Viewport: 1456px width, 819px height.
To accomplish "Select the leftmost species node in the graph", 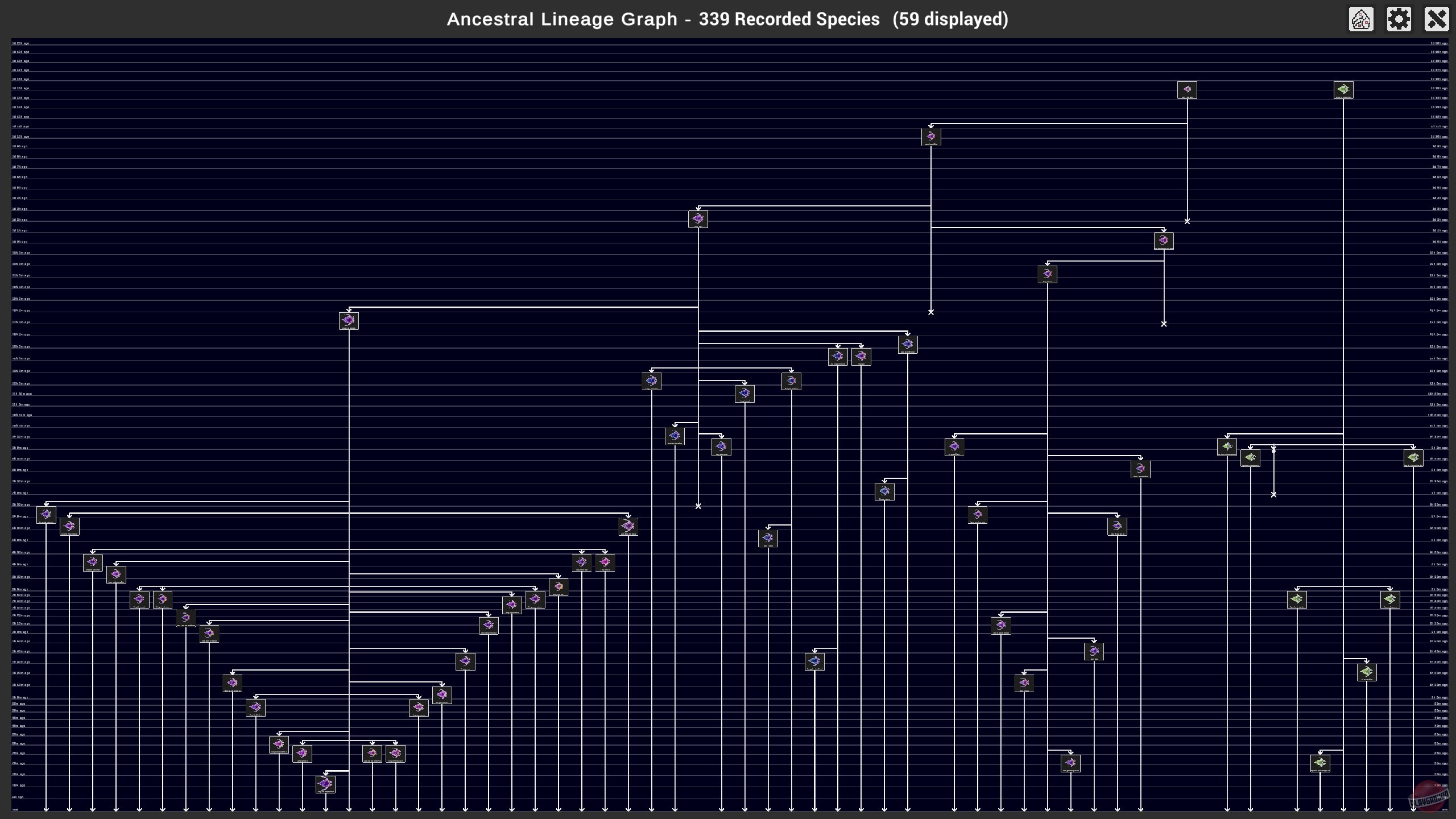I will tap(46, 515).
